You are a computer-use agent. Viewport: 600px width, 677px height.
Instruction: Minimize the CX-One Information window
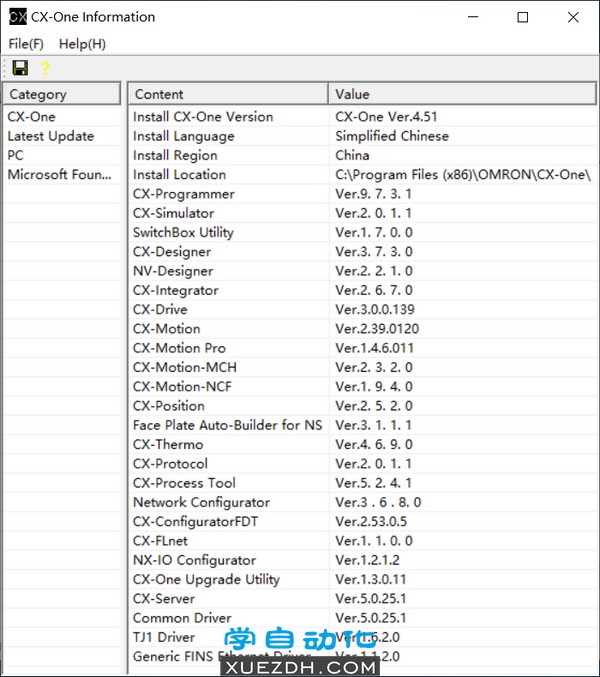473,17
